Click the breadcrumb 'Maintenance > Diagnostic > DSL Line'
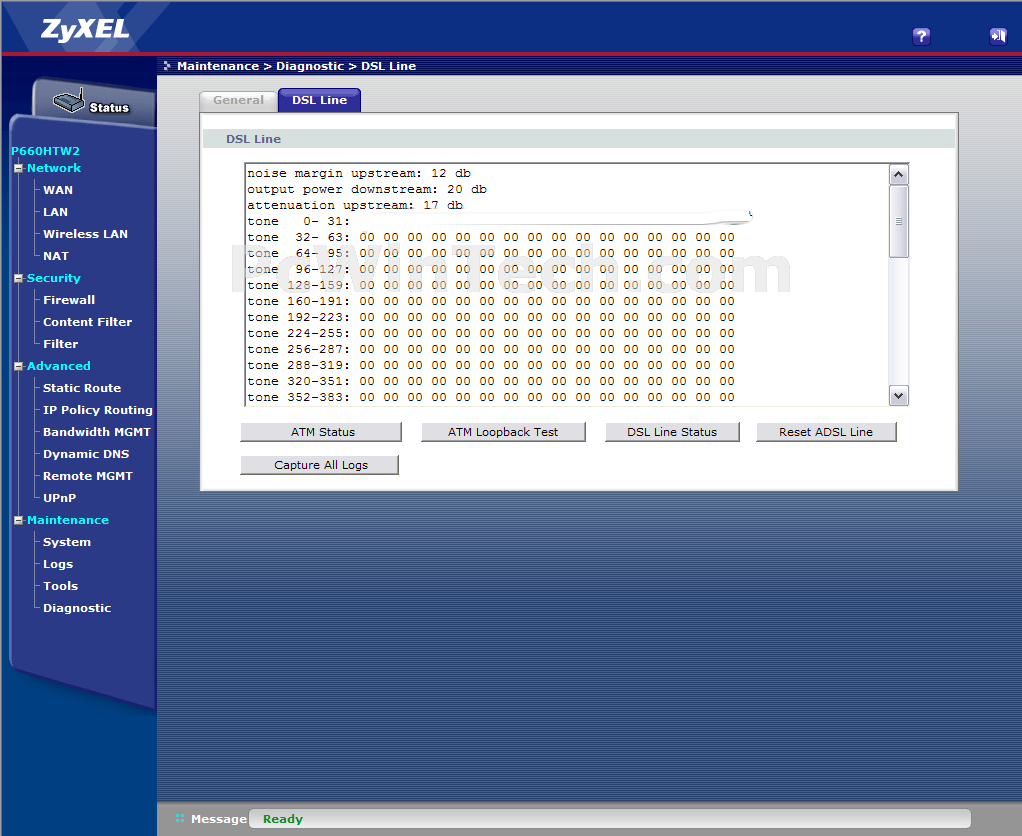This screenshot has width=1022, height=836. 297,66
